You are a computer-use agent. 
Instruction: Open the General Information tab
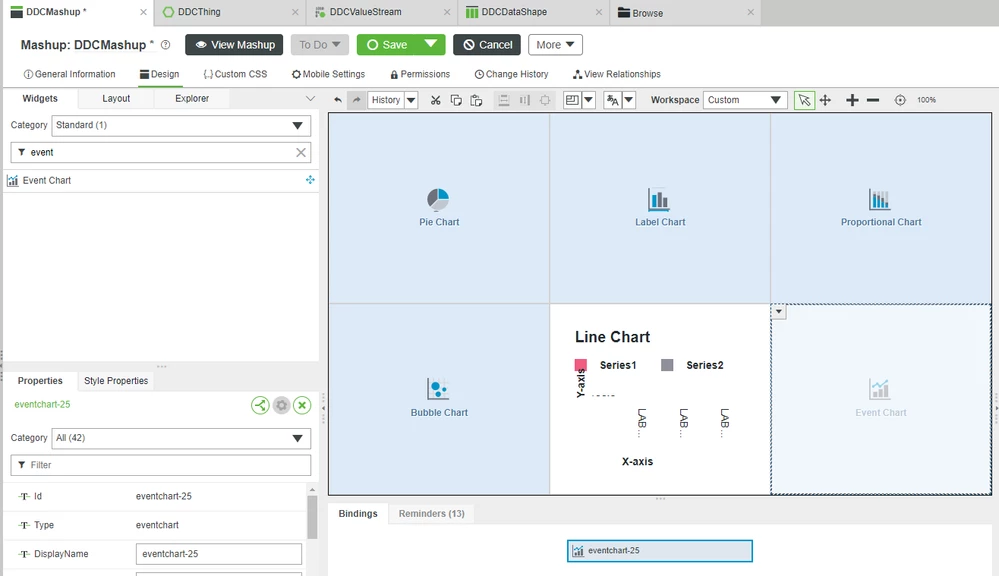pos(69,74)
